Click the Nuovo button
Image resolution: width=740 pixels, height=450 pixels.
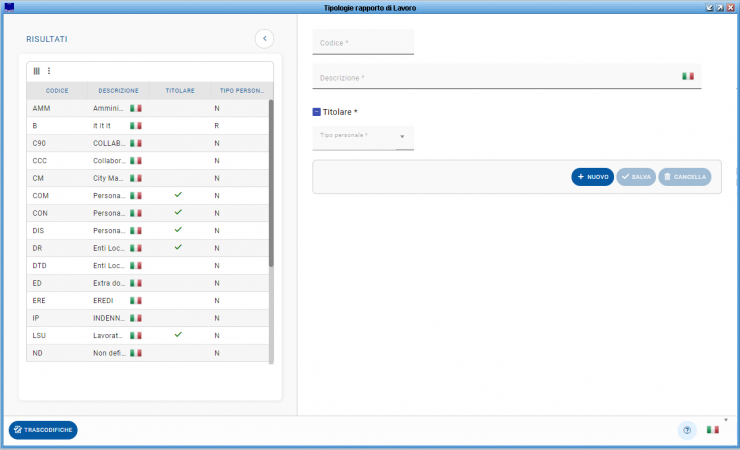[x=592, y=177]
